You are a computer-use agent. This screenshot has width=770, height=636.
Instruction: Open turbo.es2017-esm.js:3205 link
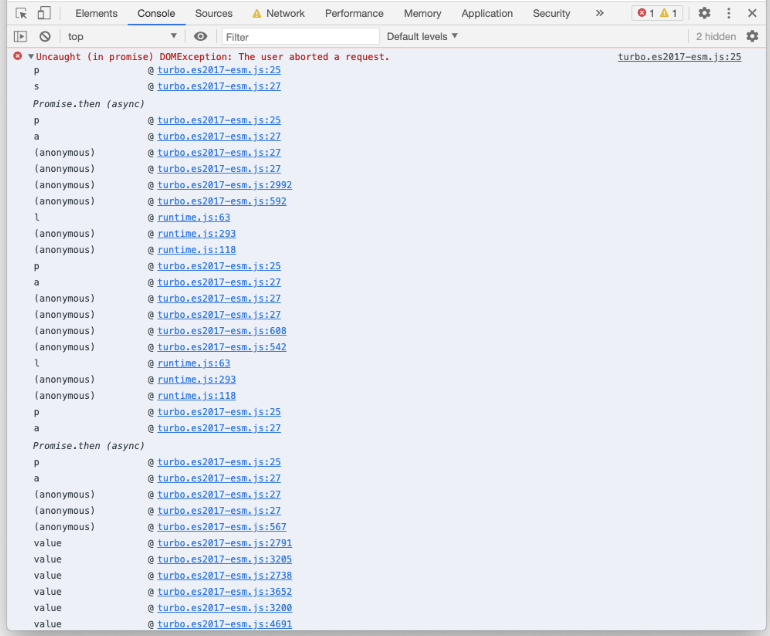click(x=224, y=559)
